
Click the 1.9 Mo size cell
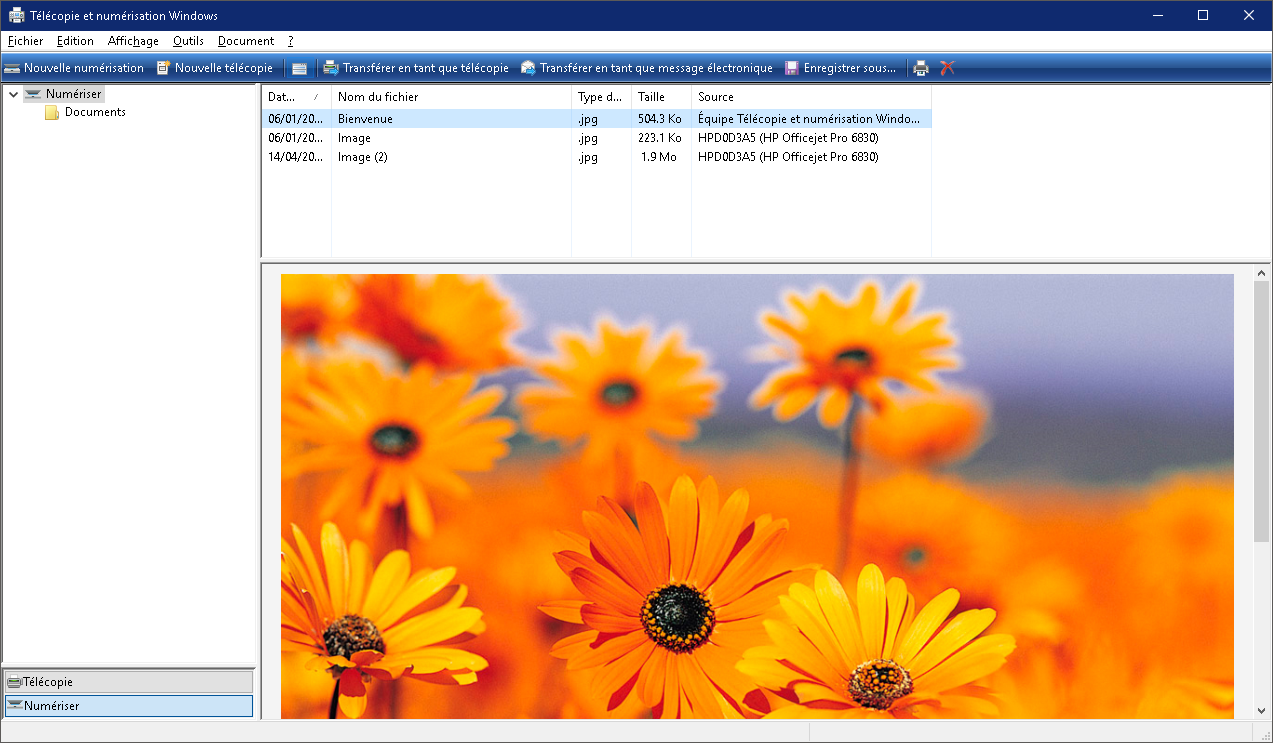(x=660, y=157)
